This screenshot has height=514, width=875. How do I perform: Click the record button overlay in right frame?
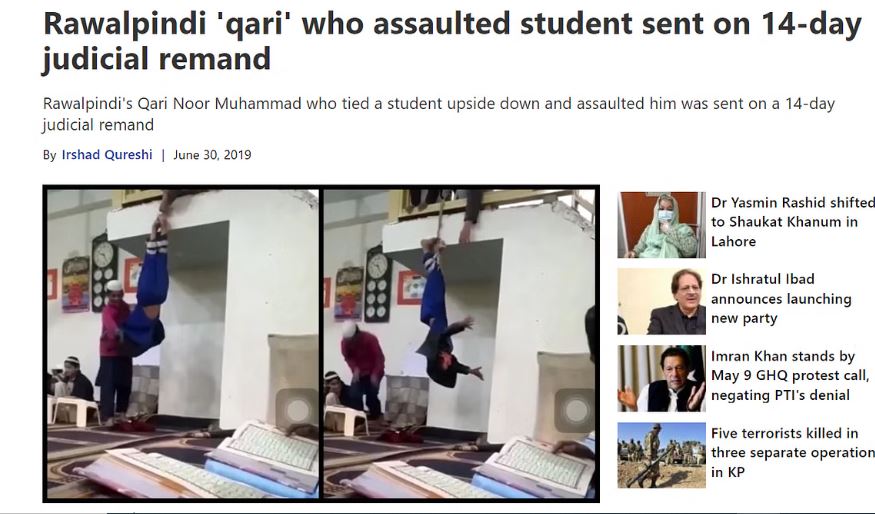[575, 411]
